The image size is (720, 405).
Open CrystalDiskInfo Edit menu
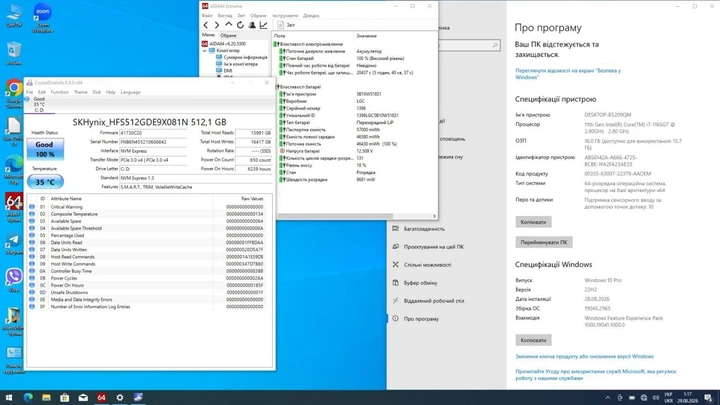pyautogui.click(x=42, y=92)
